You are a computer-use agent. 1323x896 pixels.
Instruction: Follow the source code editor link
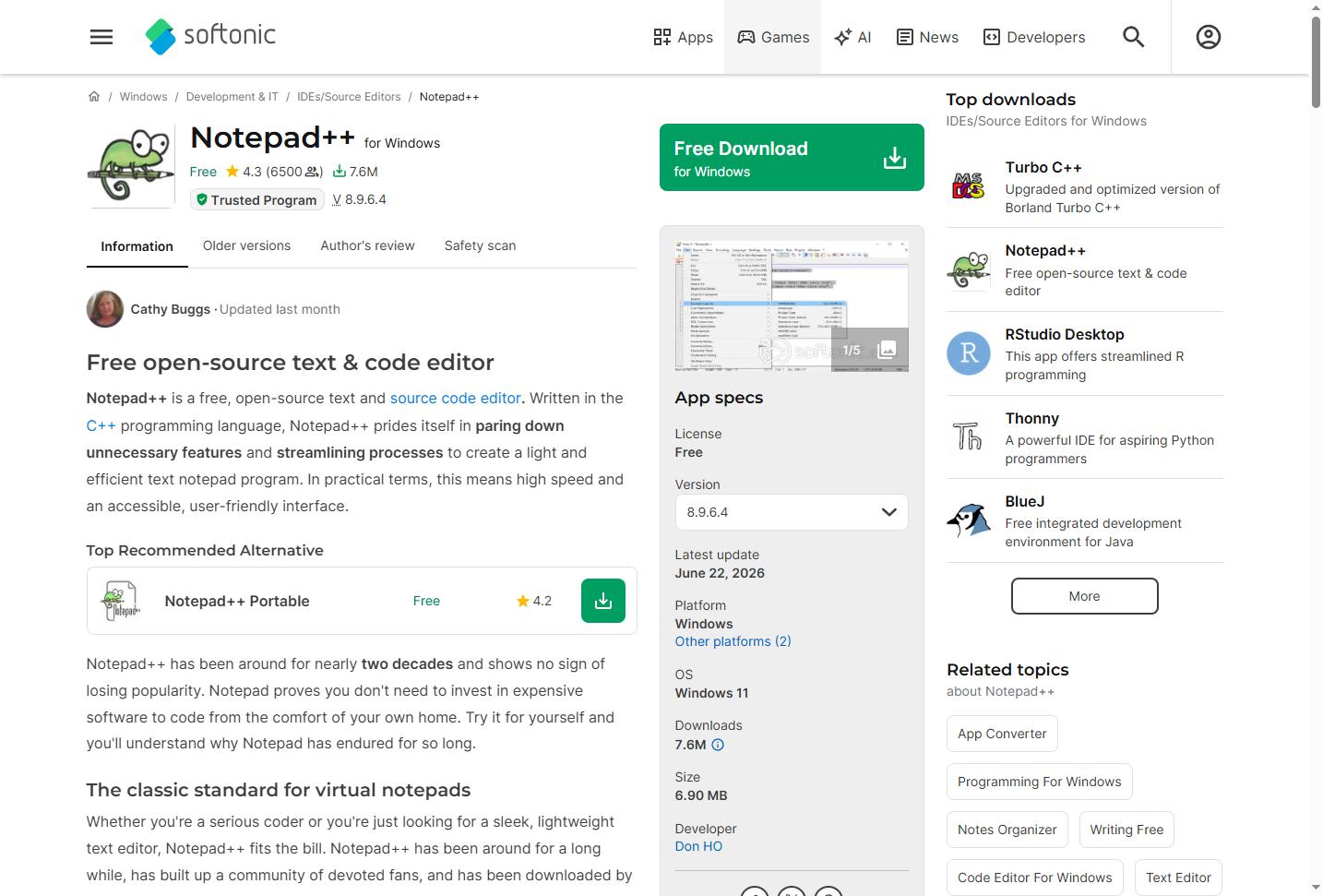click(456, 398)
